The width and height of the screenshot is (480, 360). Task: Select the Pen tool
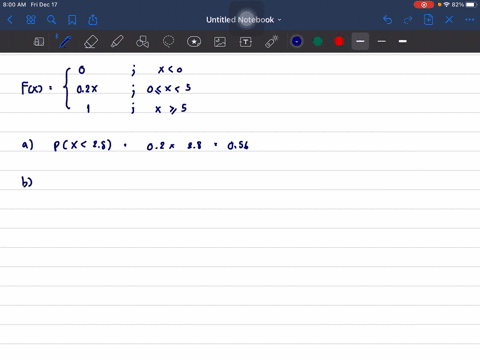coord(65,42)
